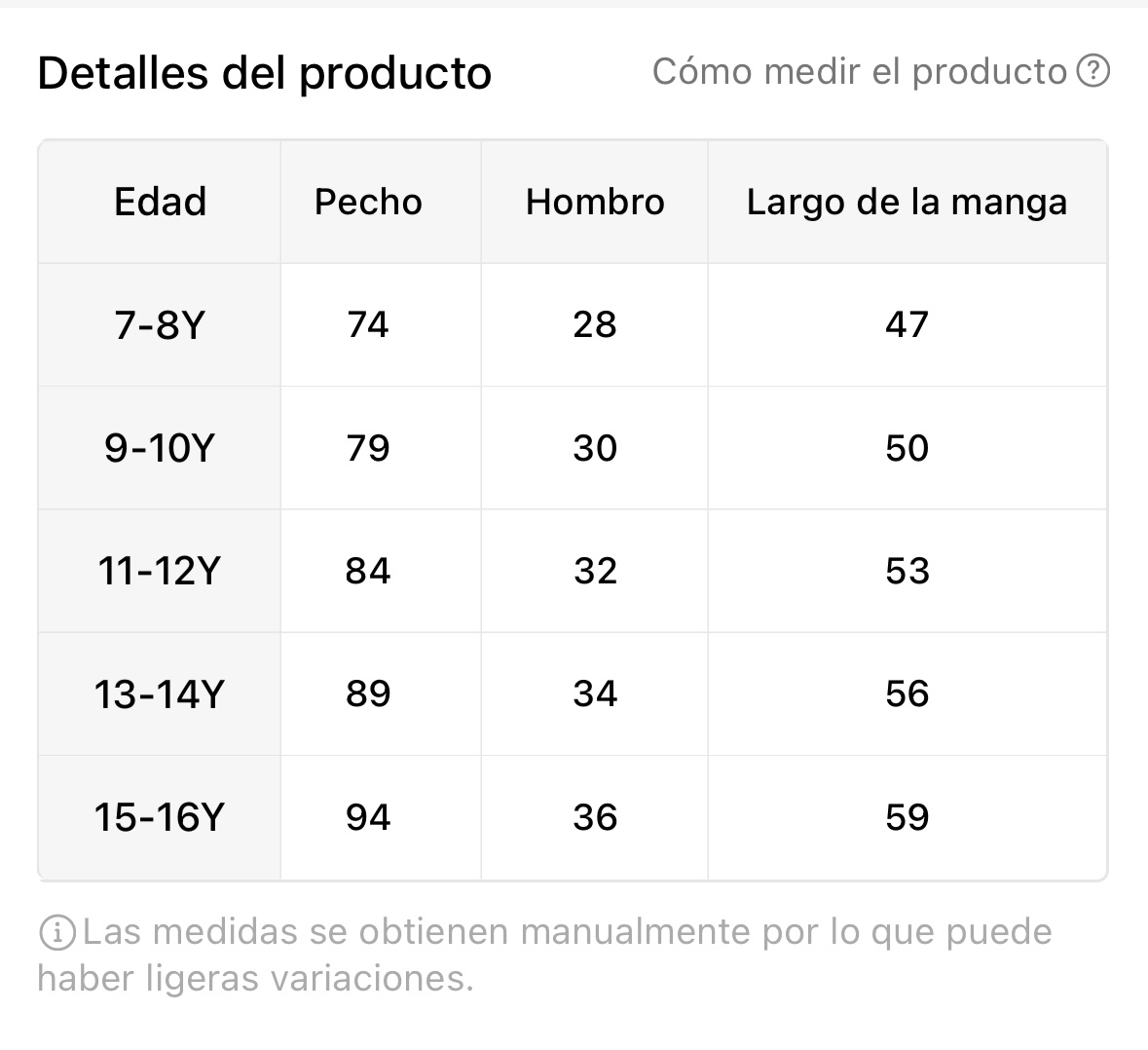
Task: Select the 'Largo de la manga' header
Action: (x=907, y=202)
